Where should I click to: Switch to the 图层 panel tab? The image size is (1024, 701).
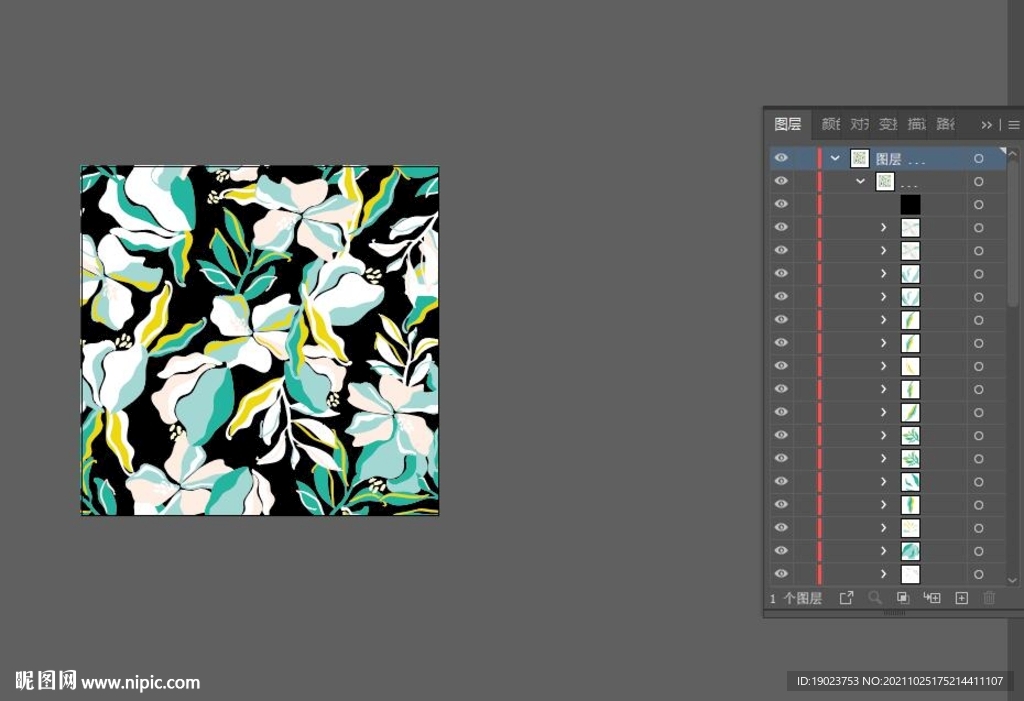[x=788, y=124]
